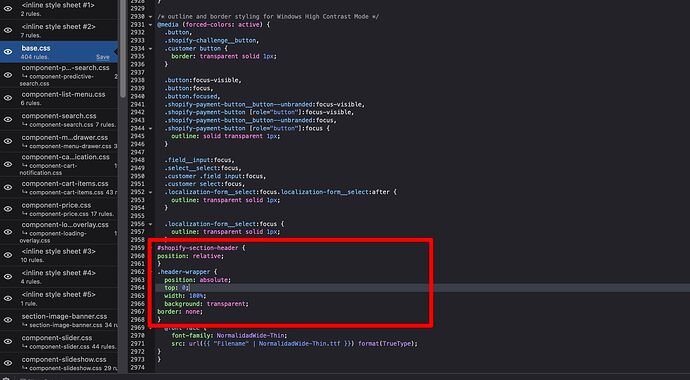The image size is (690, 380).
Task: Collapse the @media forced-colors block fold arrow
Action: click(151, 25)
